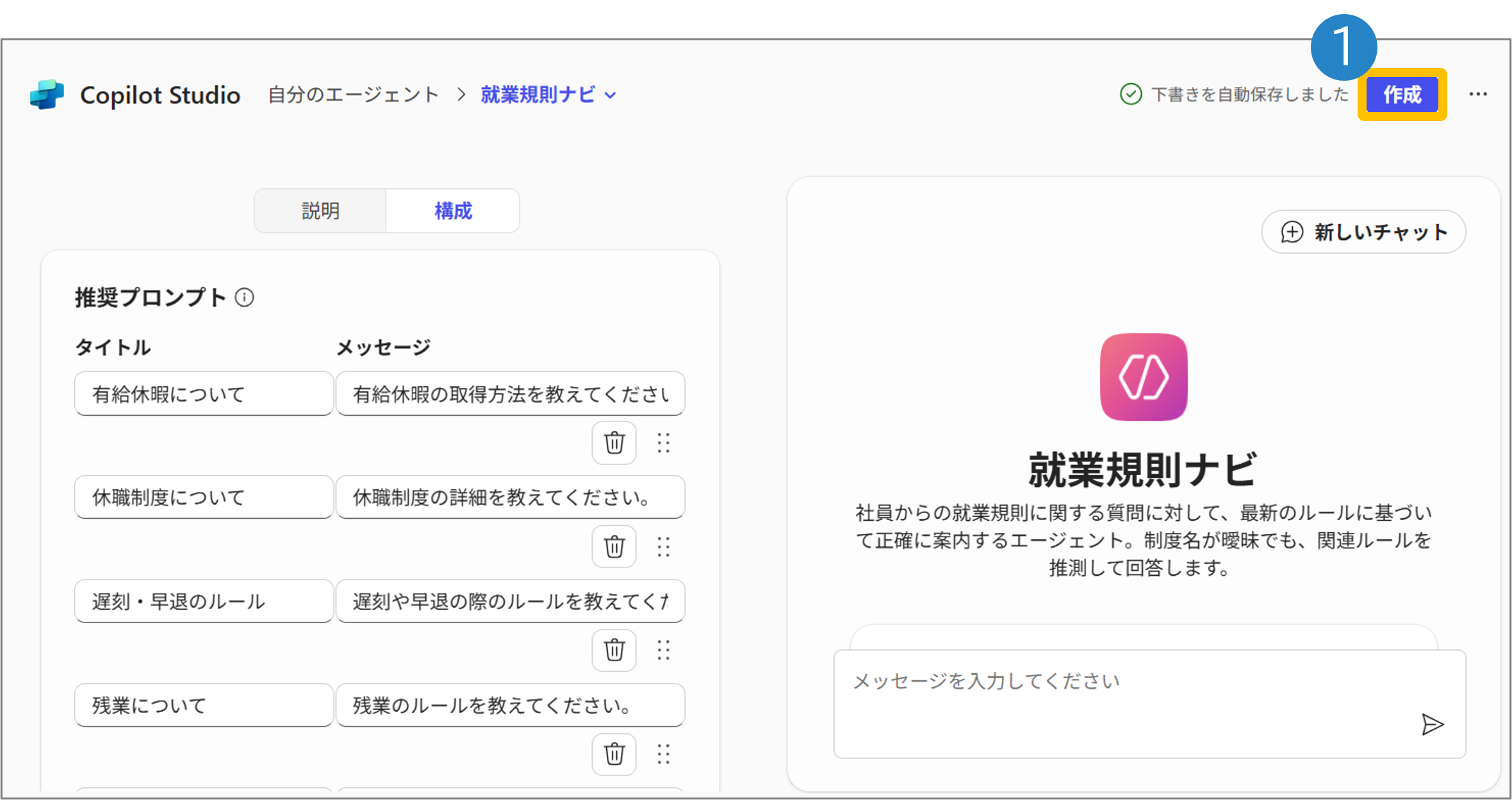Click the 就業規則ナビ agent avatar icon
The height and width of the screenshot is (800, 1512).
coord(1144,377)
